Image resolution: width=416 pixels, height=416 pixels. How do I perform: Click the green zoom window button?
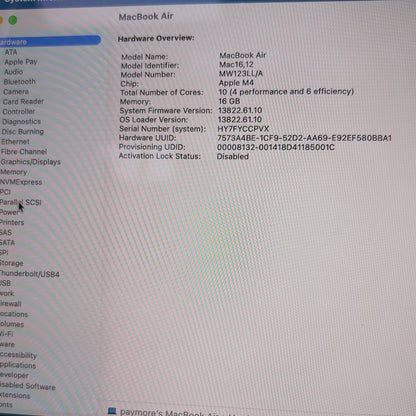pyautogui.click(x=13, y=20)
